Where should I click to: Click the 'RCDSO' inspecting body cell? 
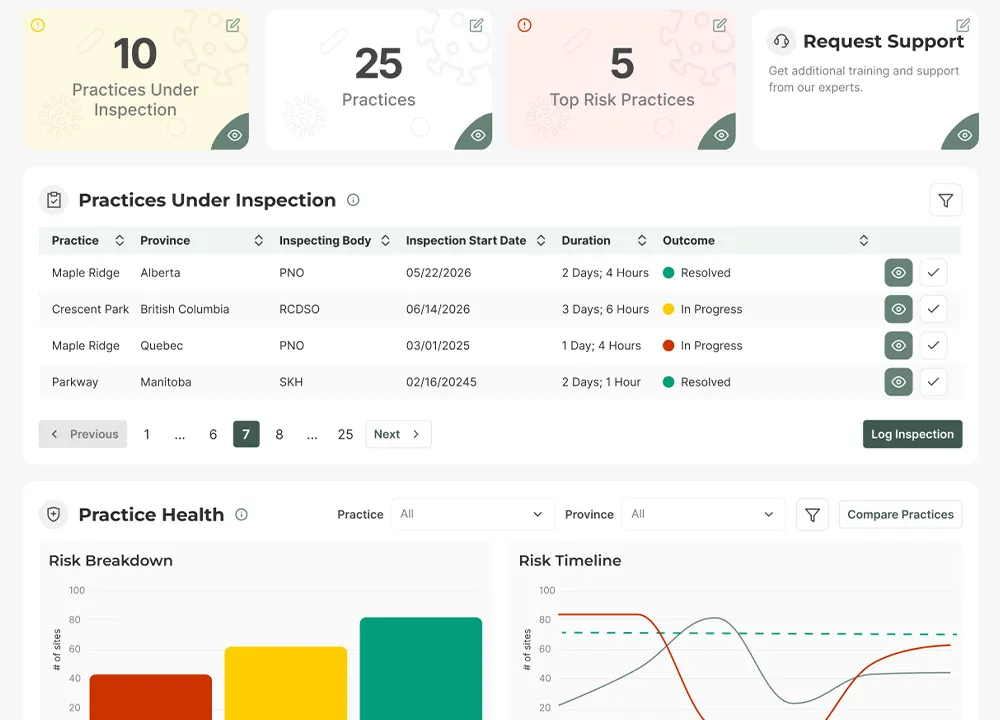tap(299, 309)
